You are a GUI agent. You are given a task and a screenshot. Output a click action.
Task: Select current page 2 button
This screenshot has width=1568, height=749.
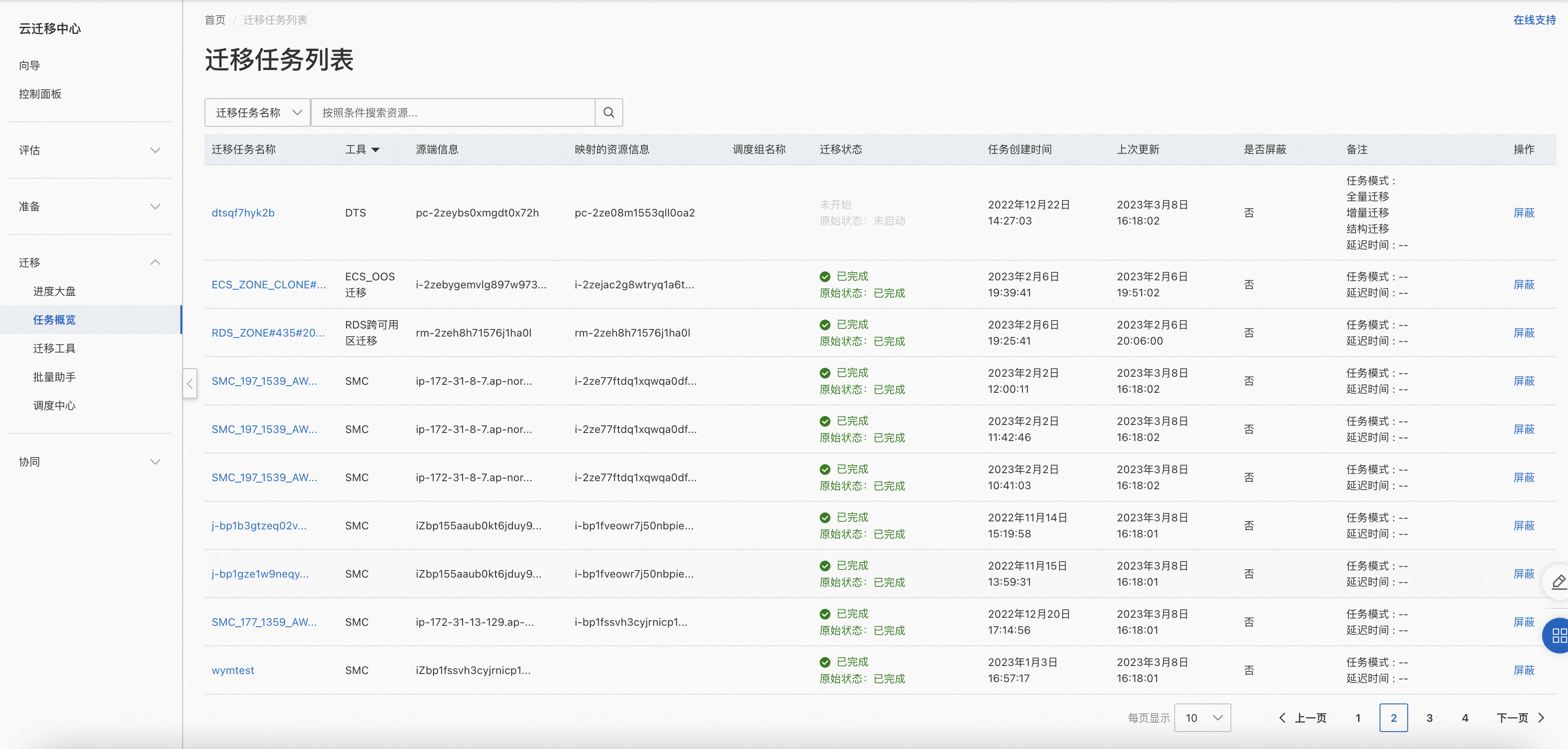[x=1393, y=718]
